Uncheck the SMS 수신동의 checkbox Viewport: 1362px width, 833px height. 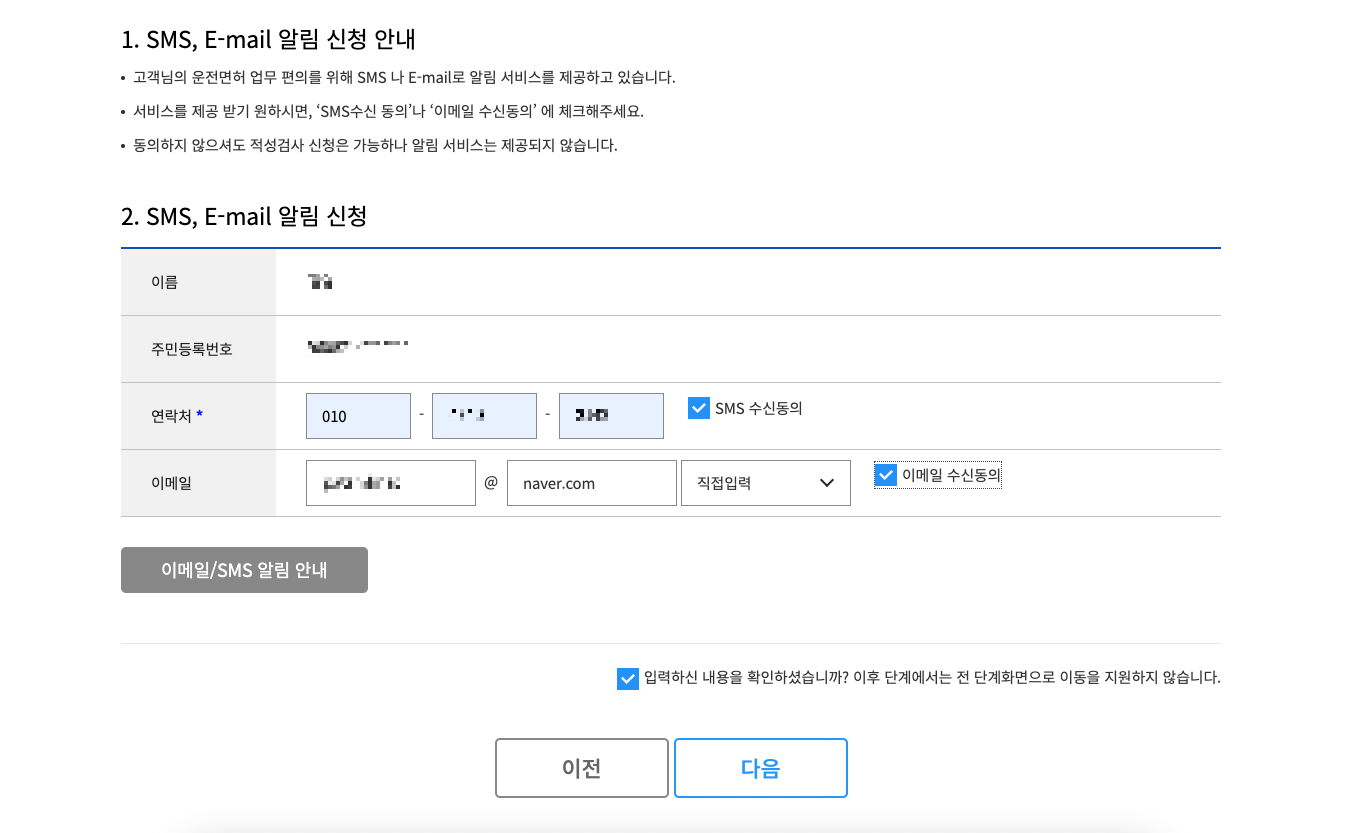point(697,407)
